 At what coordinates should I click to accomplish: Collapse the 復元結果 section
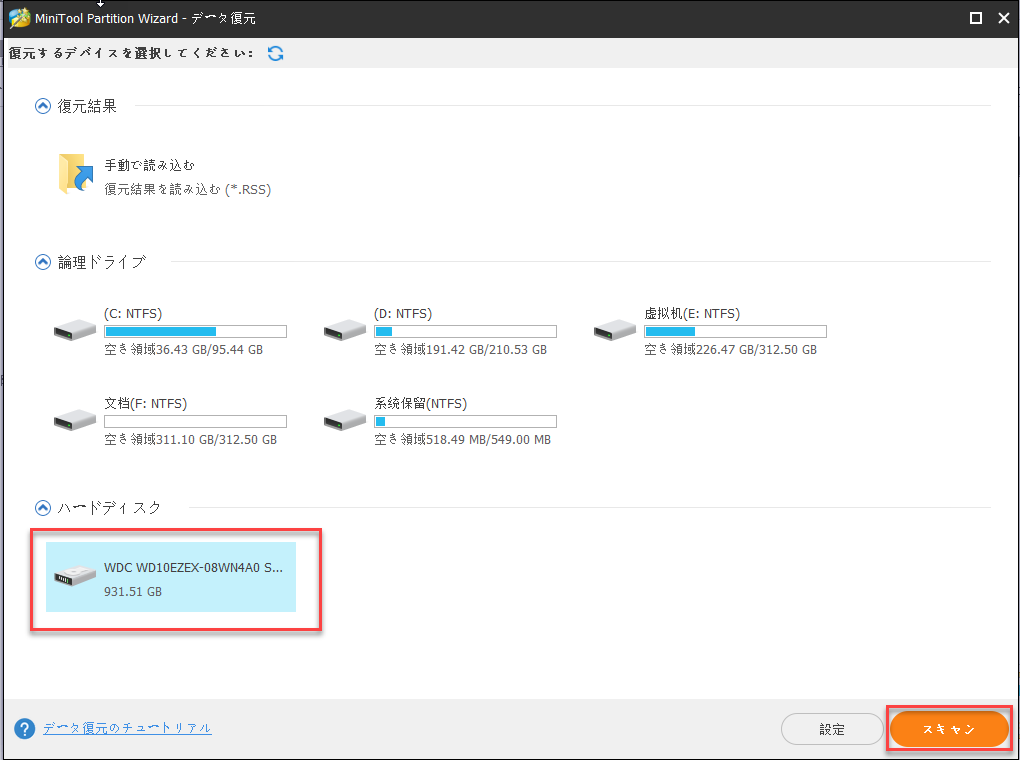[x=42, y=105]
